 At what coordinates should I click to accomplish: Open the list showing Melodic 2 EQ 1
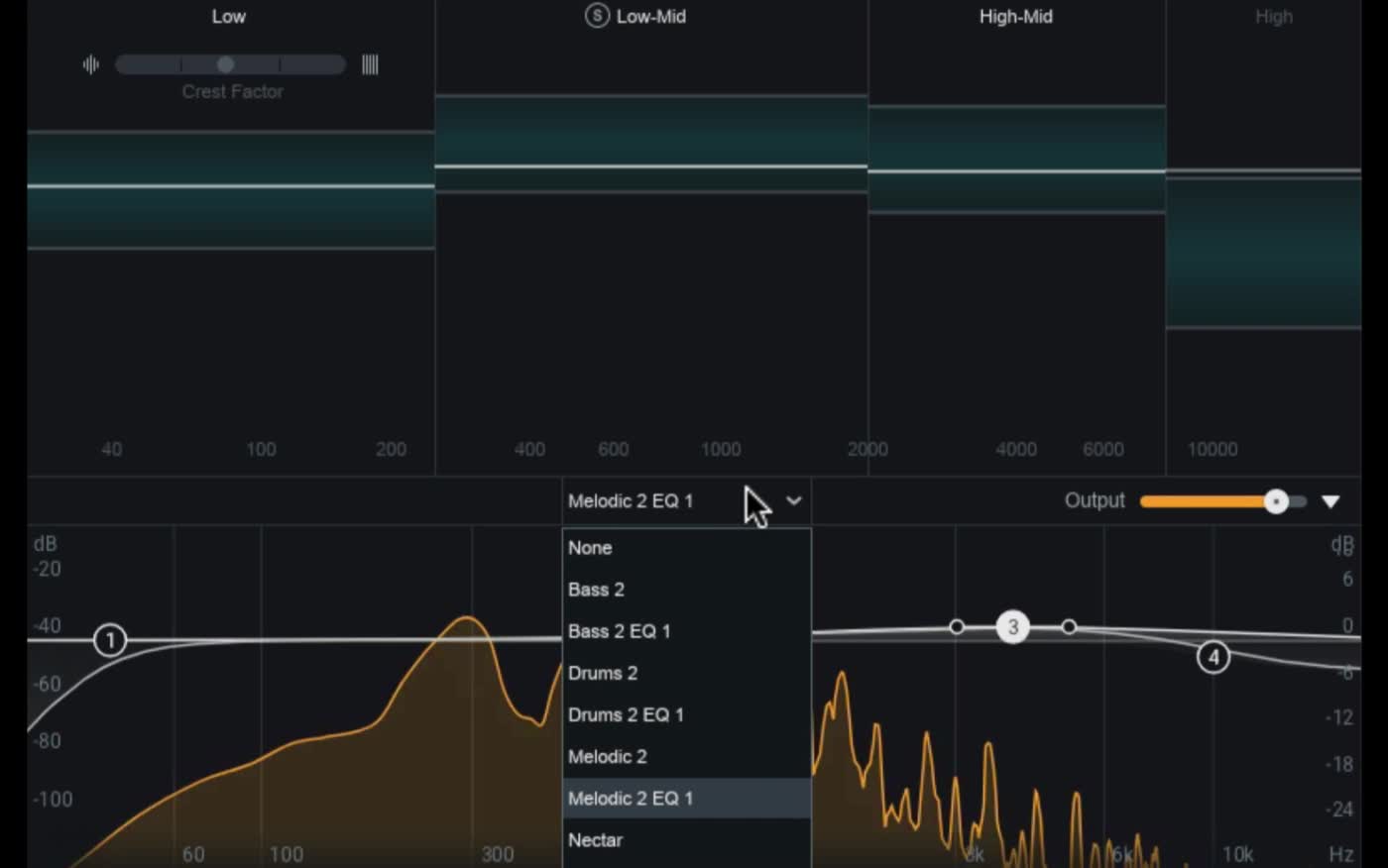pos(632,501)
